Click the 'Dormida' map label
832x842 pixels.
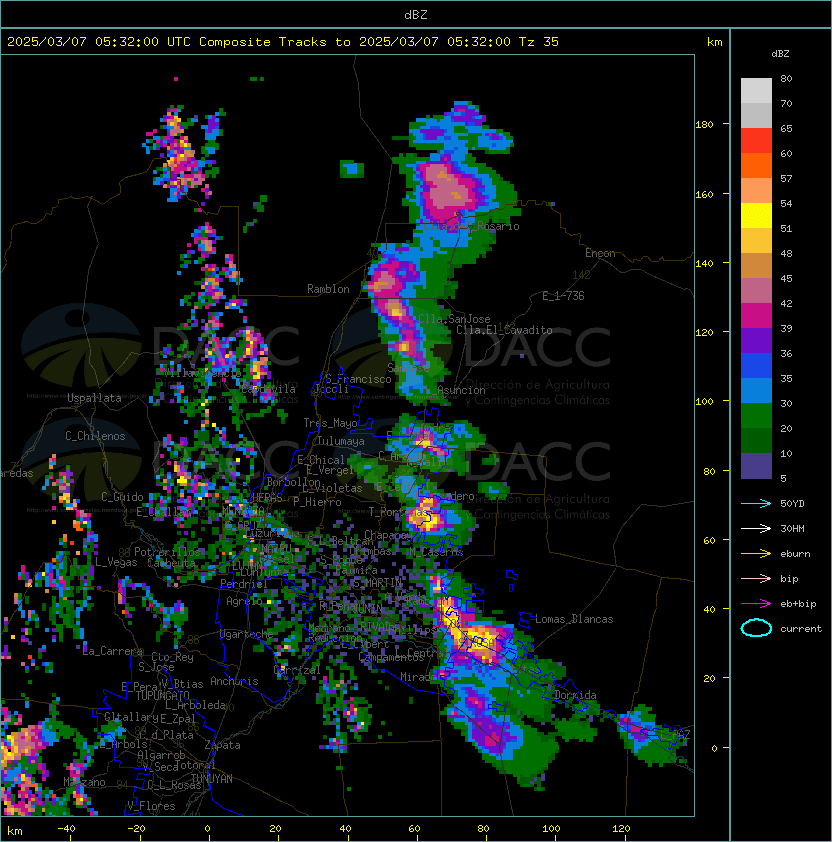coord(575,695)
